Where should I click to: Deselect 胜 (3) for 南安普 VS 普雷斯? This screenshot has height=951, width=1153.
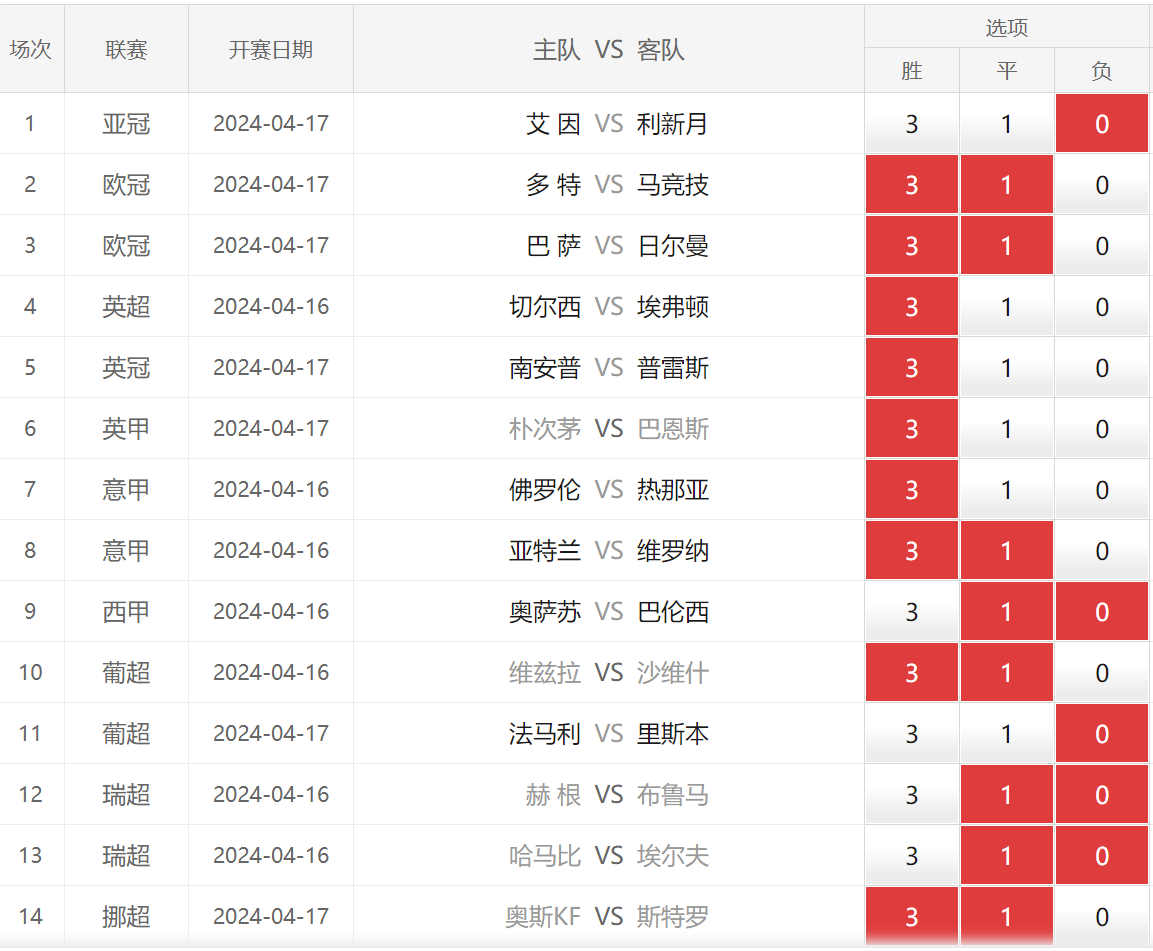pyautogui.click(x=912, y=368)
